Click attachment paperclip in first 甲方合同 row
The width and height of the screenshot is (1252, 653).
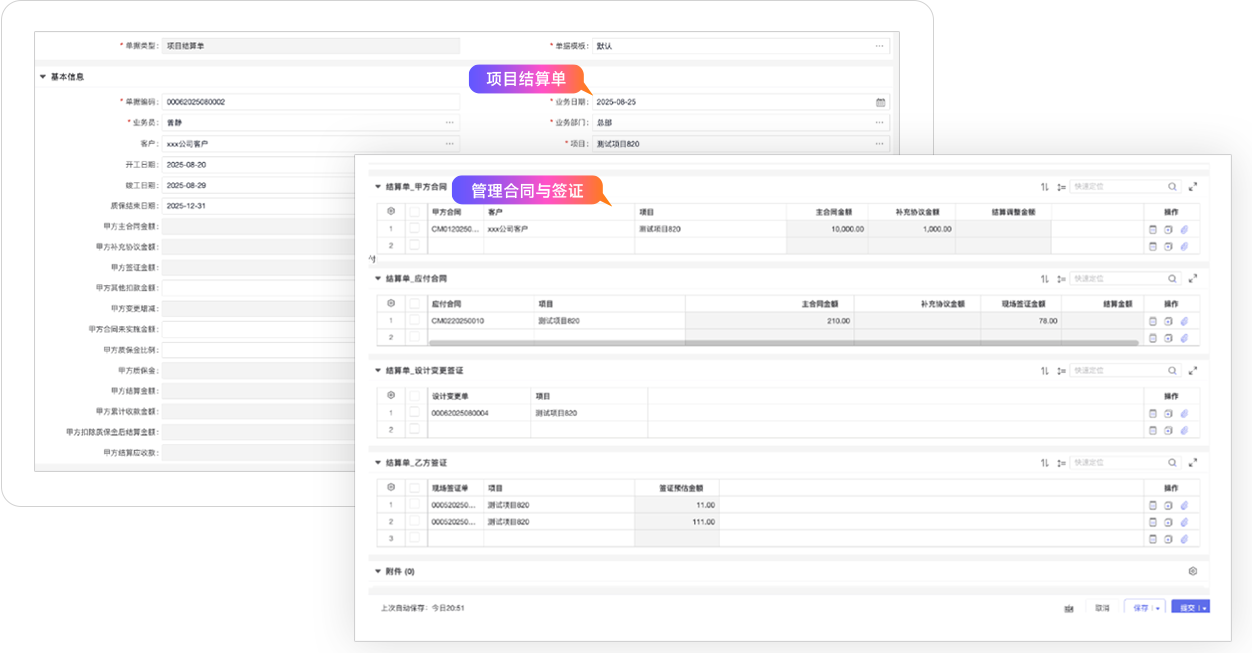1184,229
